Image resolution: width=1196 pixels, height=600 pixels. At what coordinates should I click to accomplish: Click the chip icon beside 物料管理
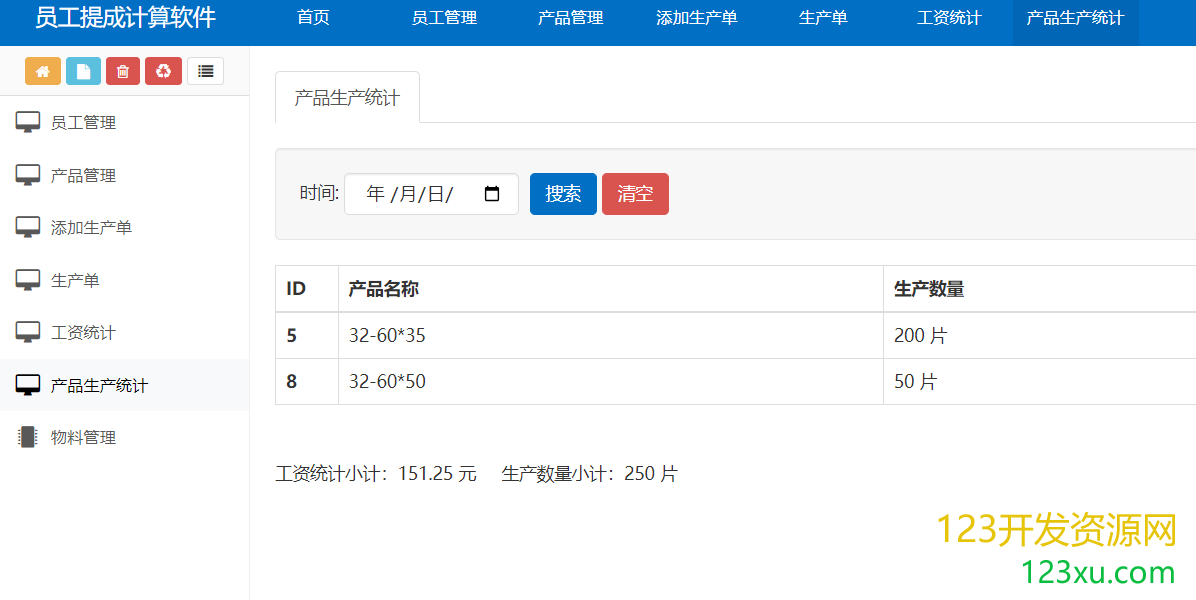point(28,437)
